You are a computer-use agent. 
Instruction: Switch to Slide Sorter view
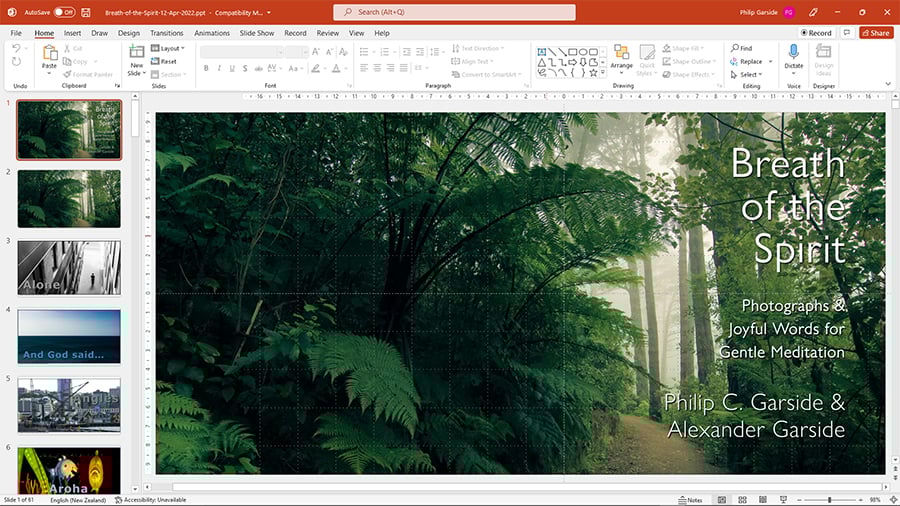pyautogui.click(x=742, y=500)
